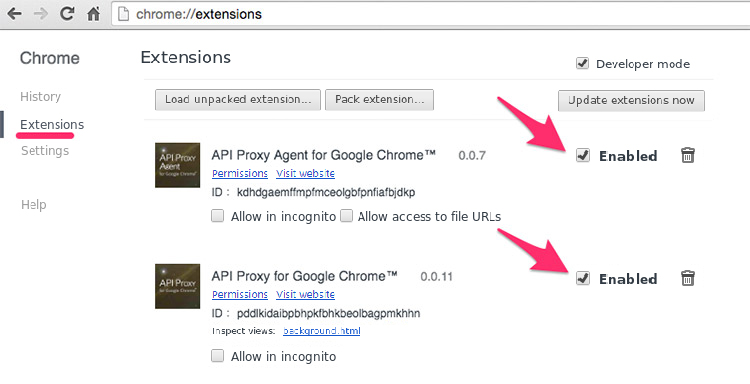The image size is (750, 384).
Task: Go to the home page icon
Action: point(94,13)
